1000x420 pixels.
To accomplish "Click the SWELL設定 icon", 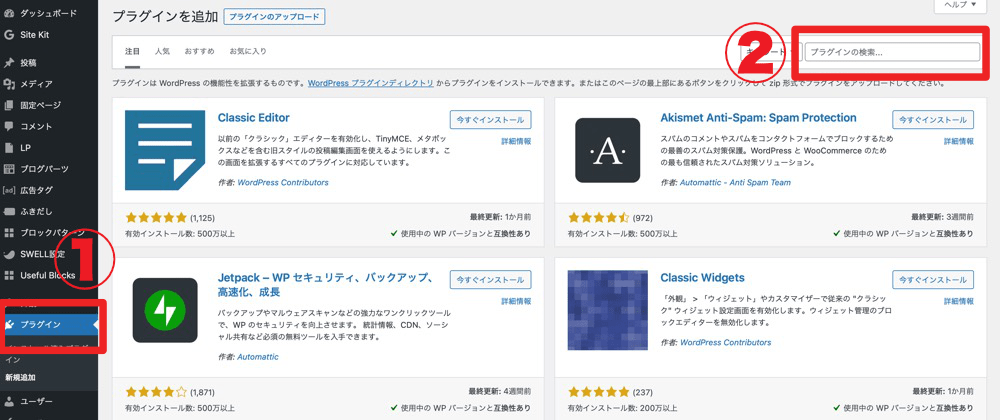I will [x=9, y=254].
